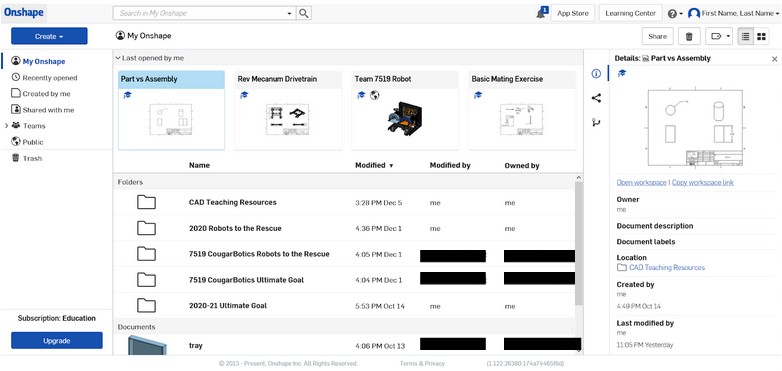Image resolution: width=782 pixels, height=371 pixels.
Task: Open the Create dropdown button
Action: point(49,36)
